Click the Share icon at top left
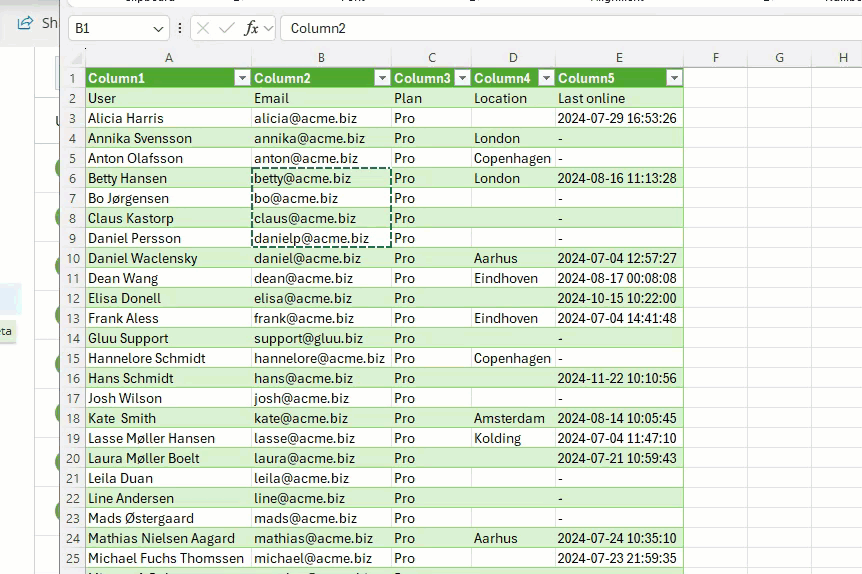Screen dimensions: 862x574 pos(25,22)
